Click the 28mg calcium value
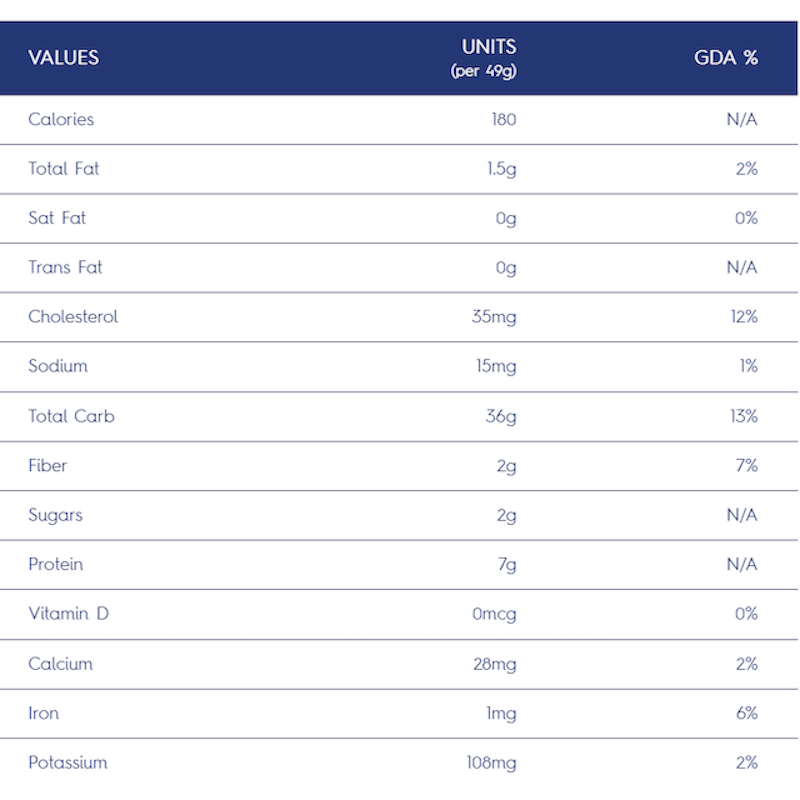The width and height of the screenshot is (800, 800). tap(494, 664)
